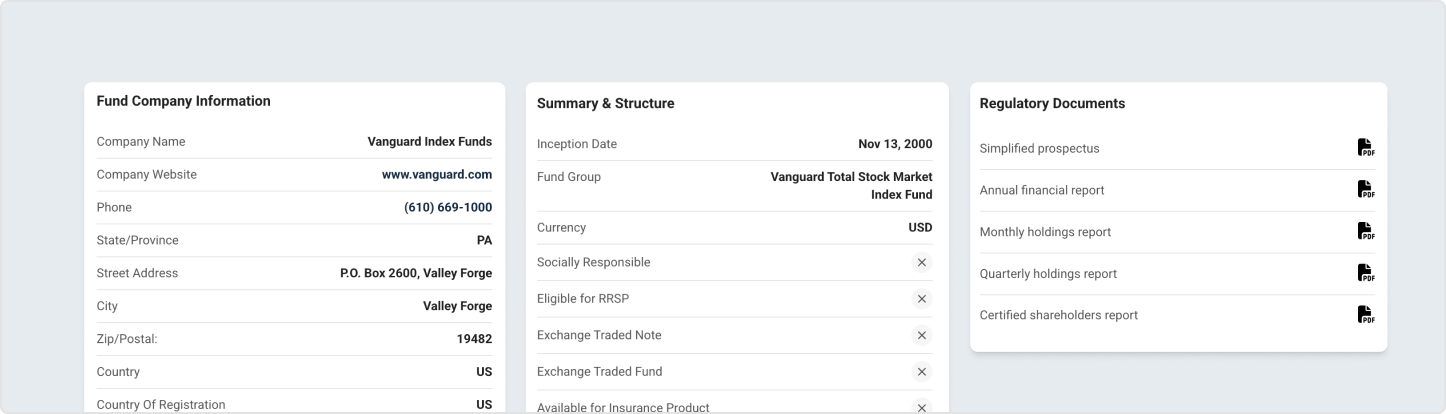Screen dimensions: 1446x414
Task: Click the Vanguard Total Stock Market Index Fund value
Action: pos(851,185)
